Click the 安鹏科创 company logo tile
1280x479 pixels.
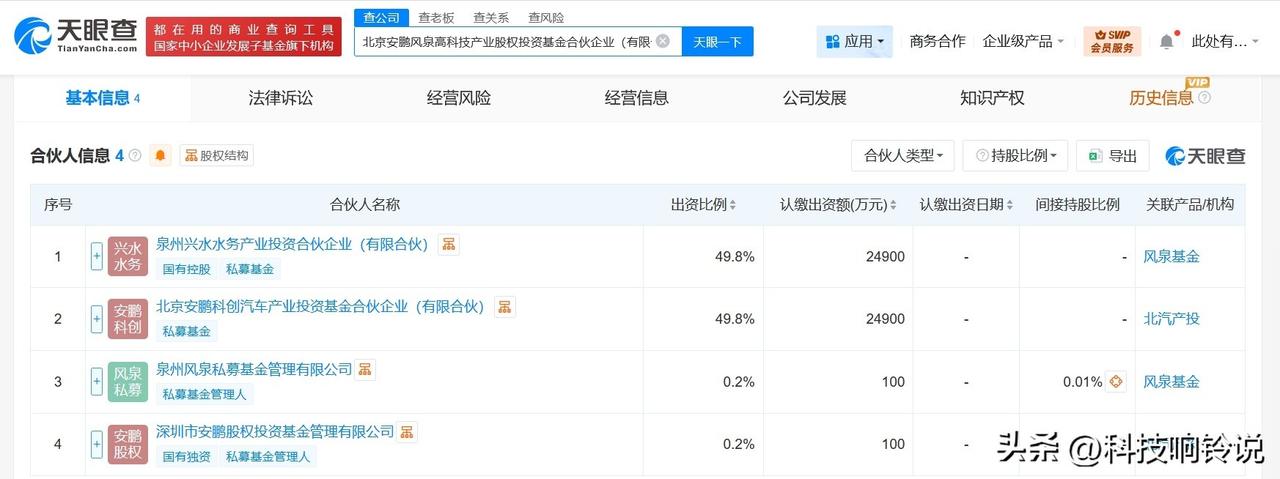[128, 319]
